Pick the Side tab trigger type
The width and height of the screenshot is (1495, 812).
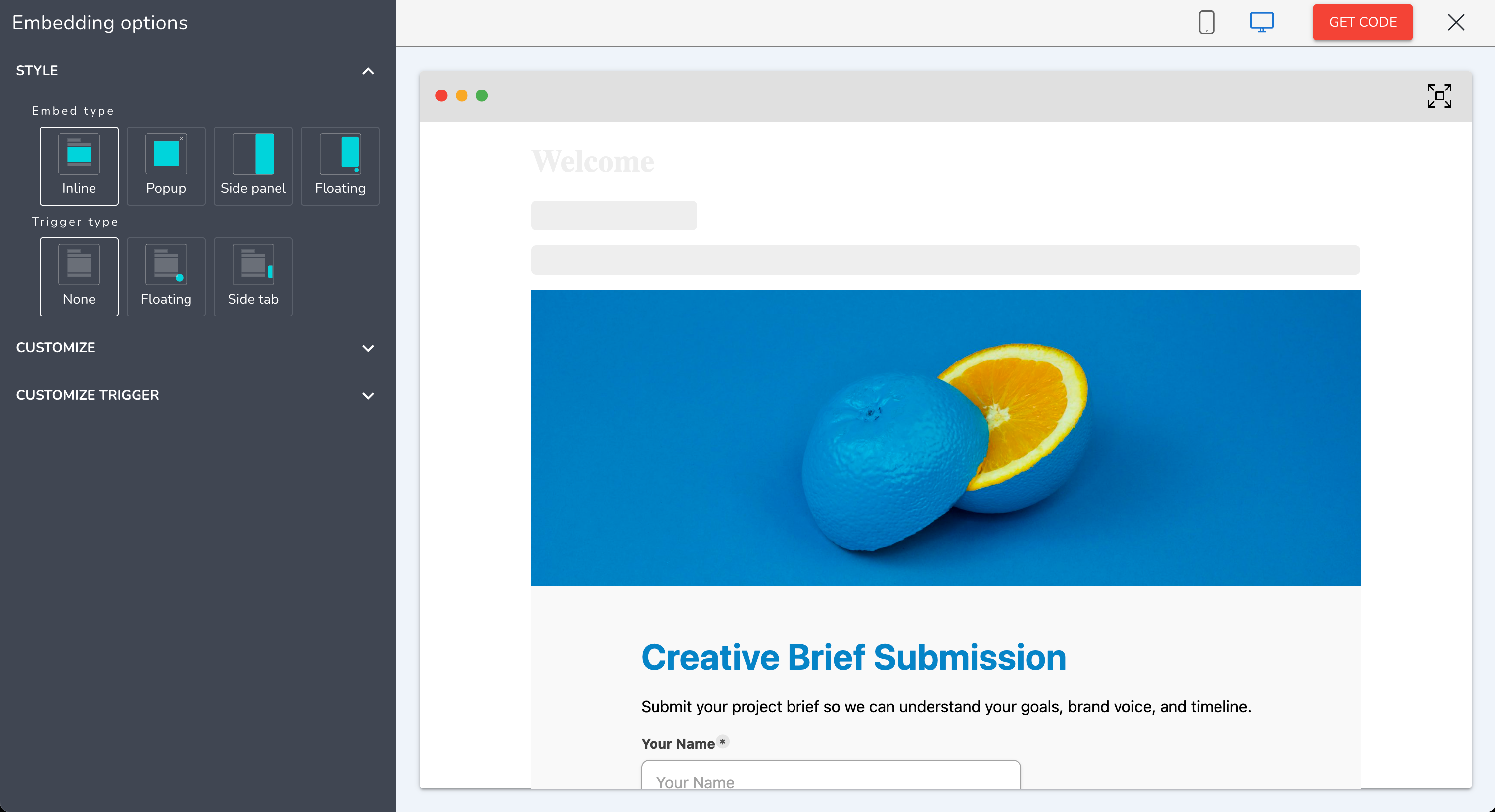[x=253, y=276]
